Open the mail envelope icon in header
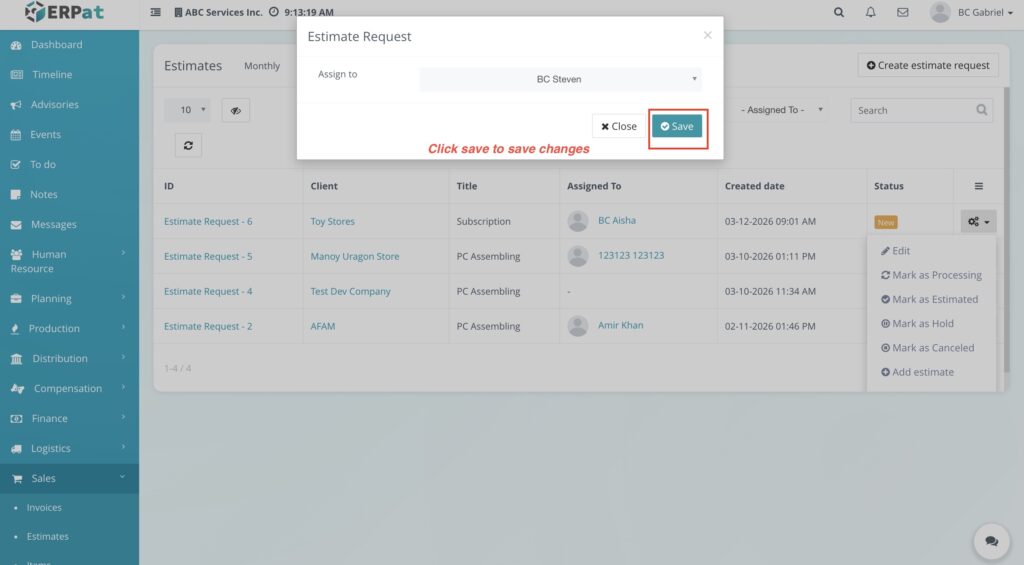 [903, 12]
